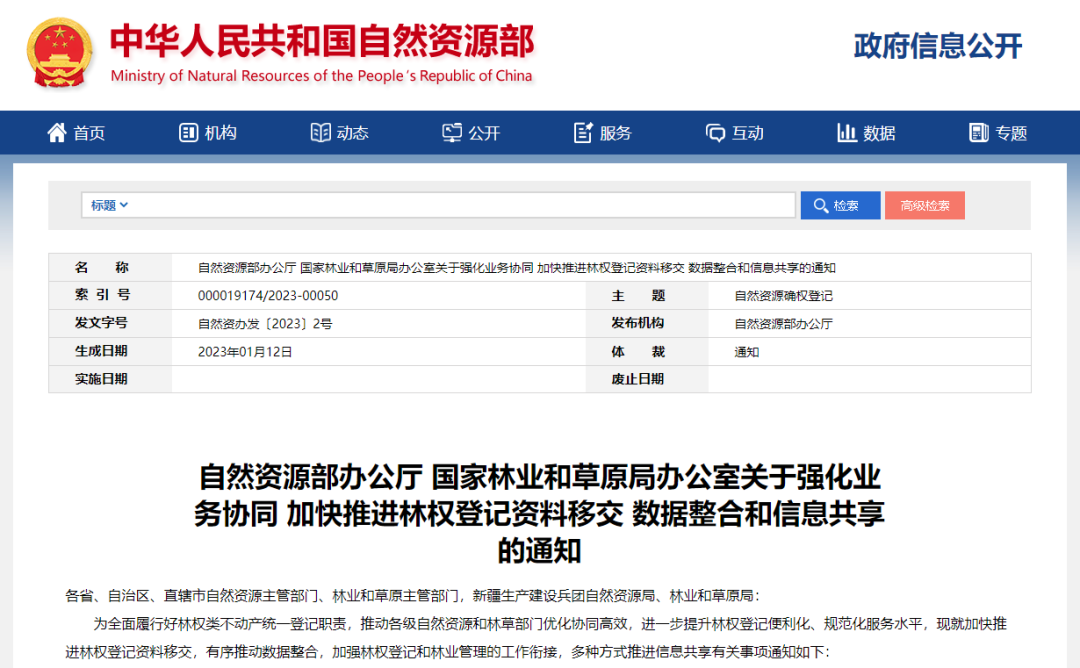Click the 机构 list icon
Image resolution: width=1080 pixels, height=668 pixels.
(x=188, y=132)
